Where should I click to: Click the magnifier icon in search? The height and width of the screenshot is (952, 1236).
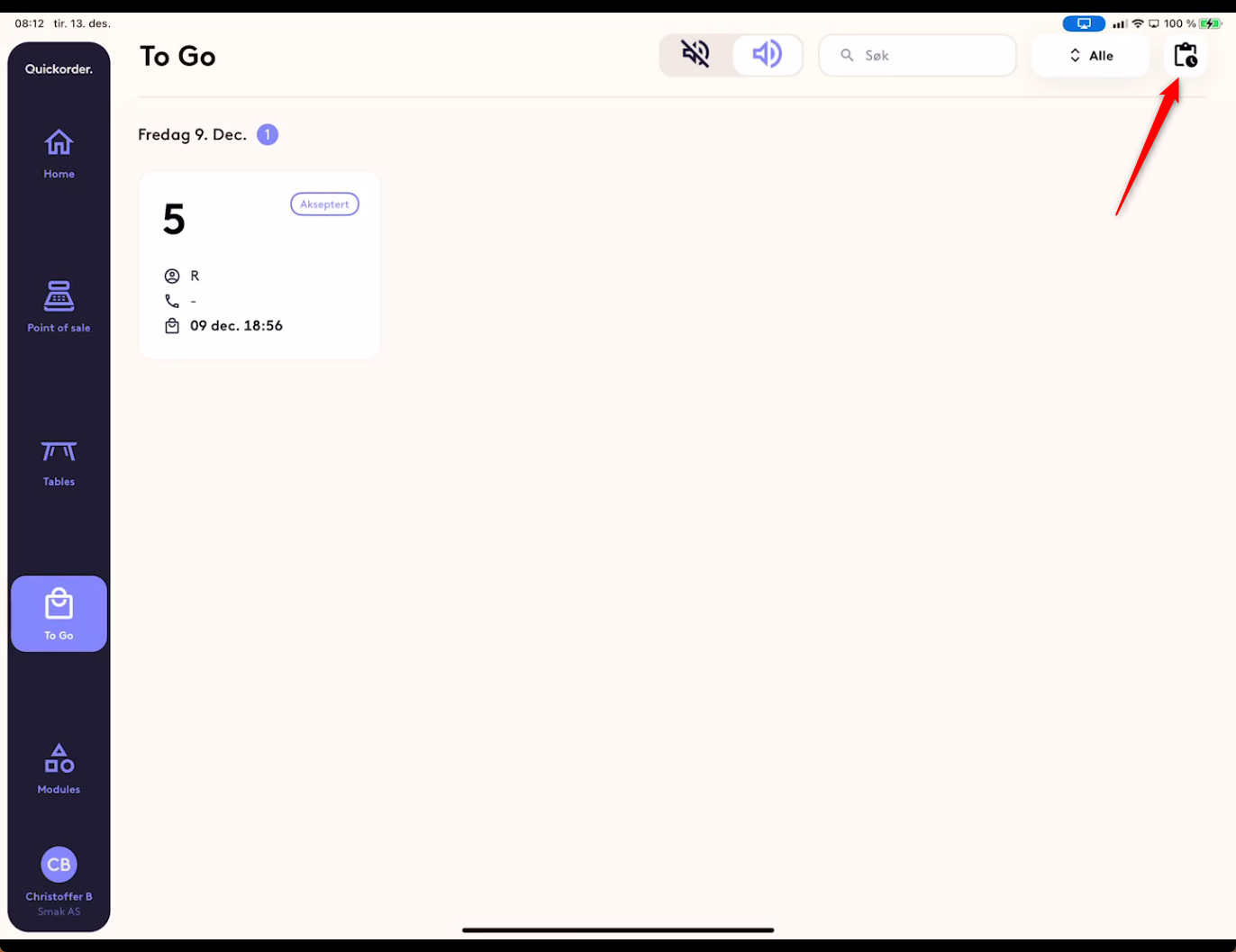847,56
